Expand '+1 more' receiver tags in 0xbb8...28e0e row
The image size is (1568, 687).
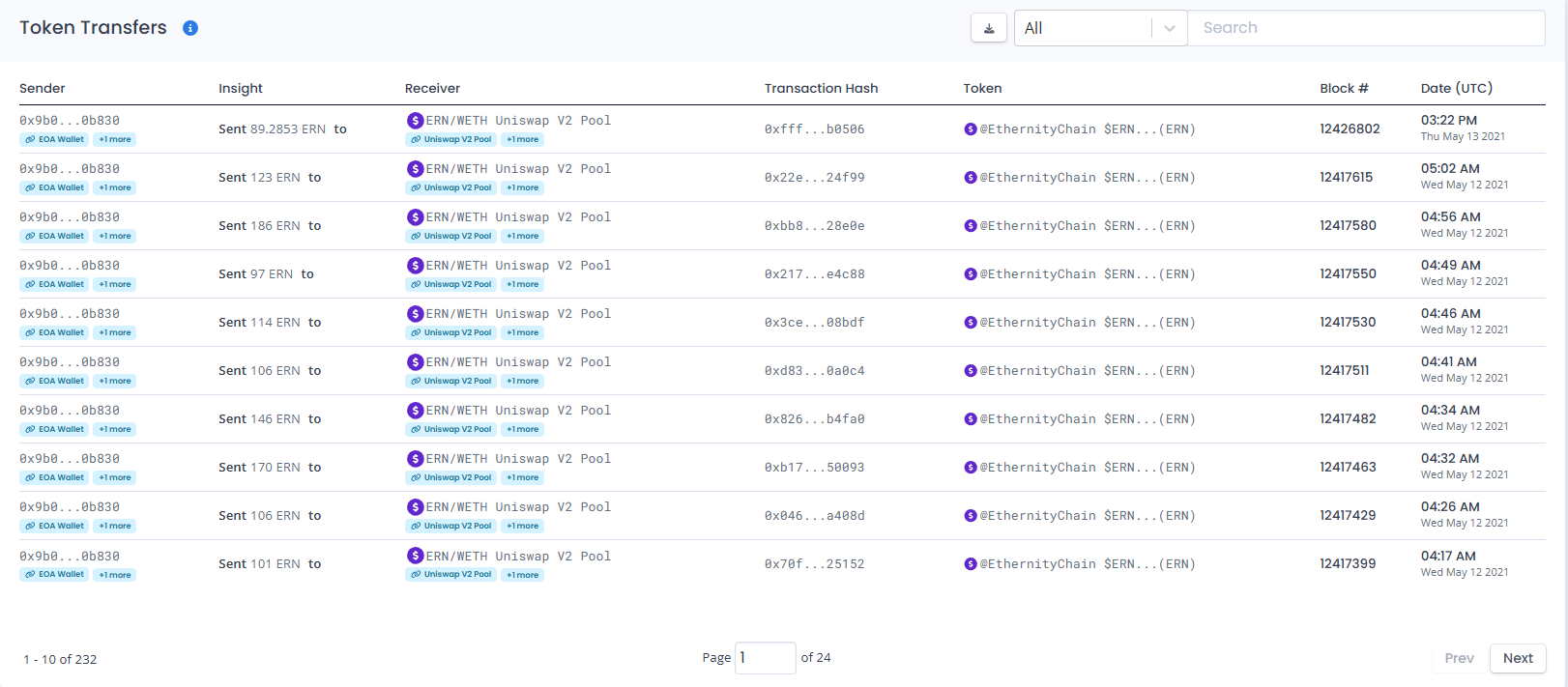523,237
